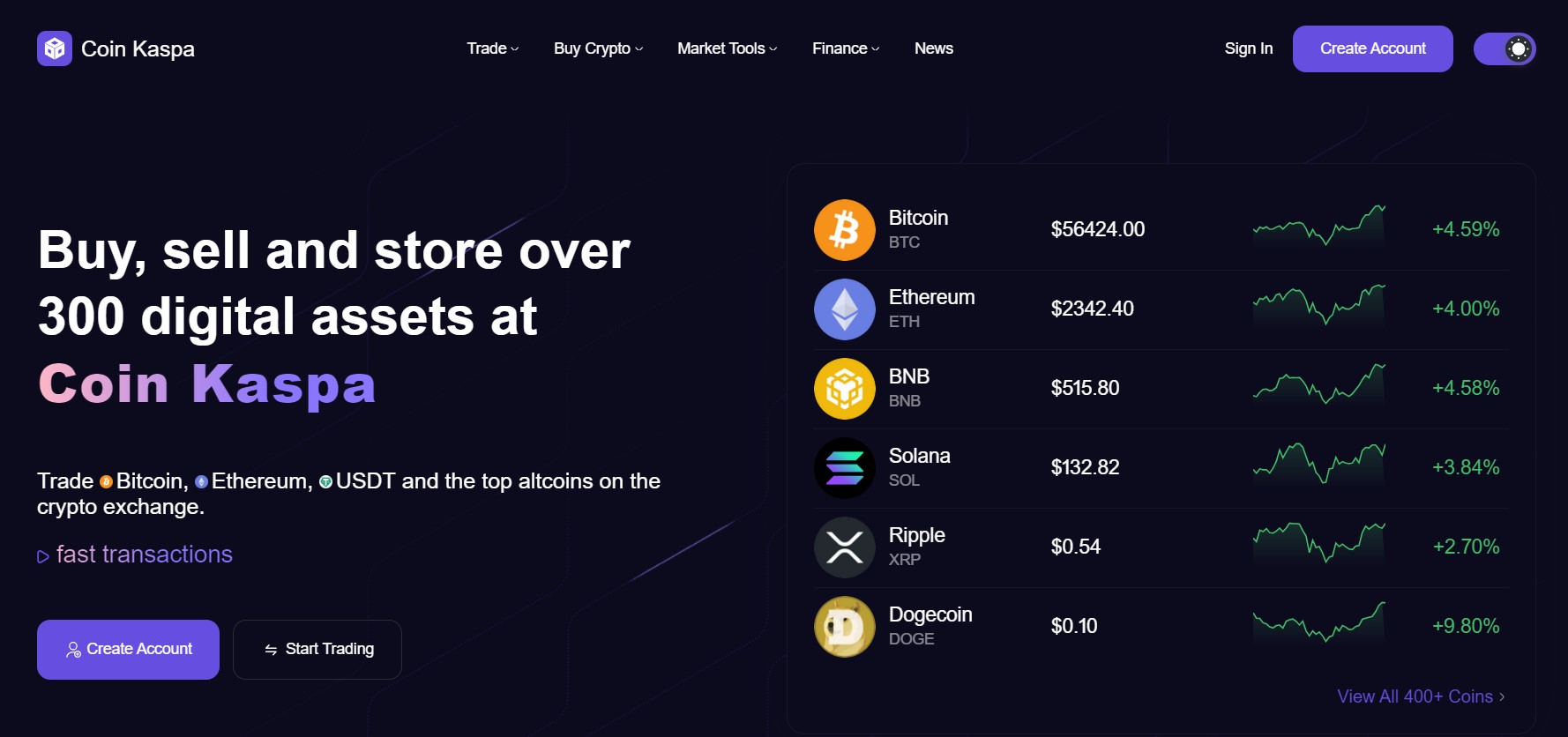Select the Dogecoin coin icon

coord(845,627)
